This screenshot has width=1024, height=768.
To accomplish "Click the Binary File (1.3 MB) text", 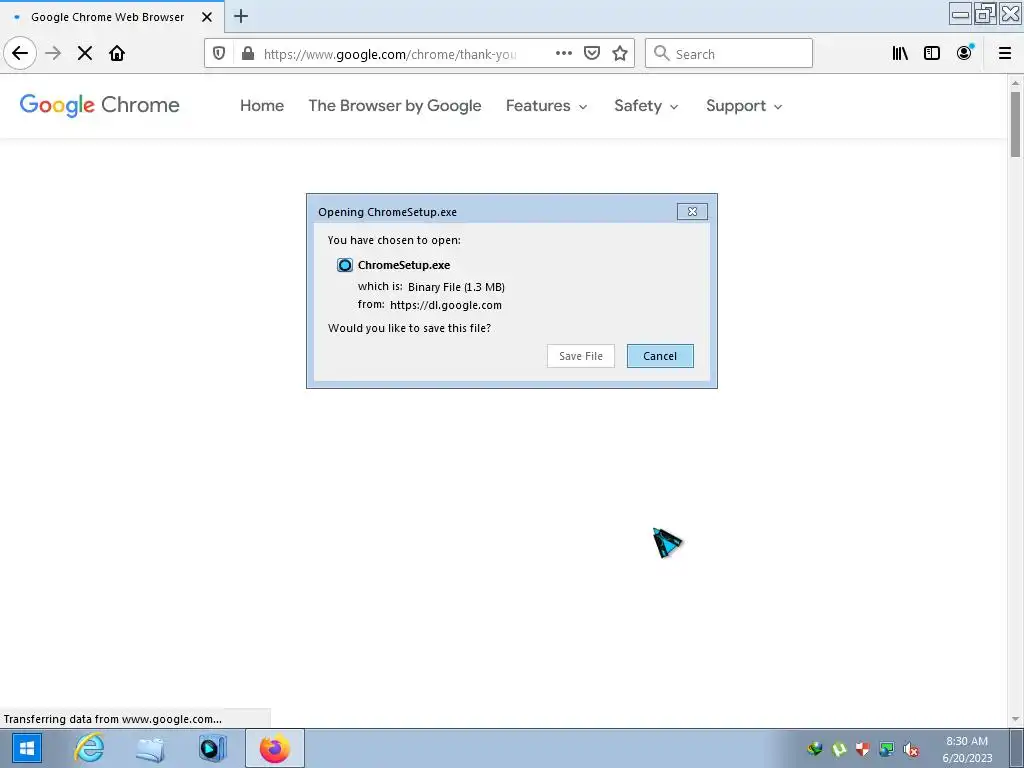I will coord(456,287).
